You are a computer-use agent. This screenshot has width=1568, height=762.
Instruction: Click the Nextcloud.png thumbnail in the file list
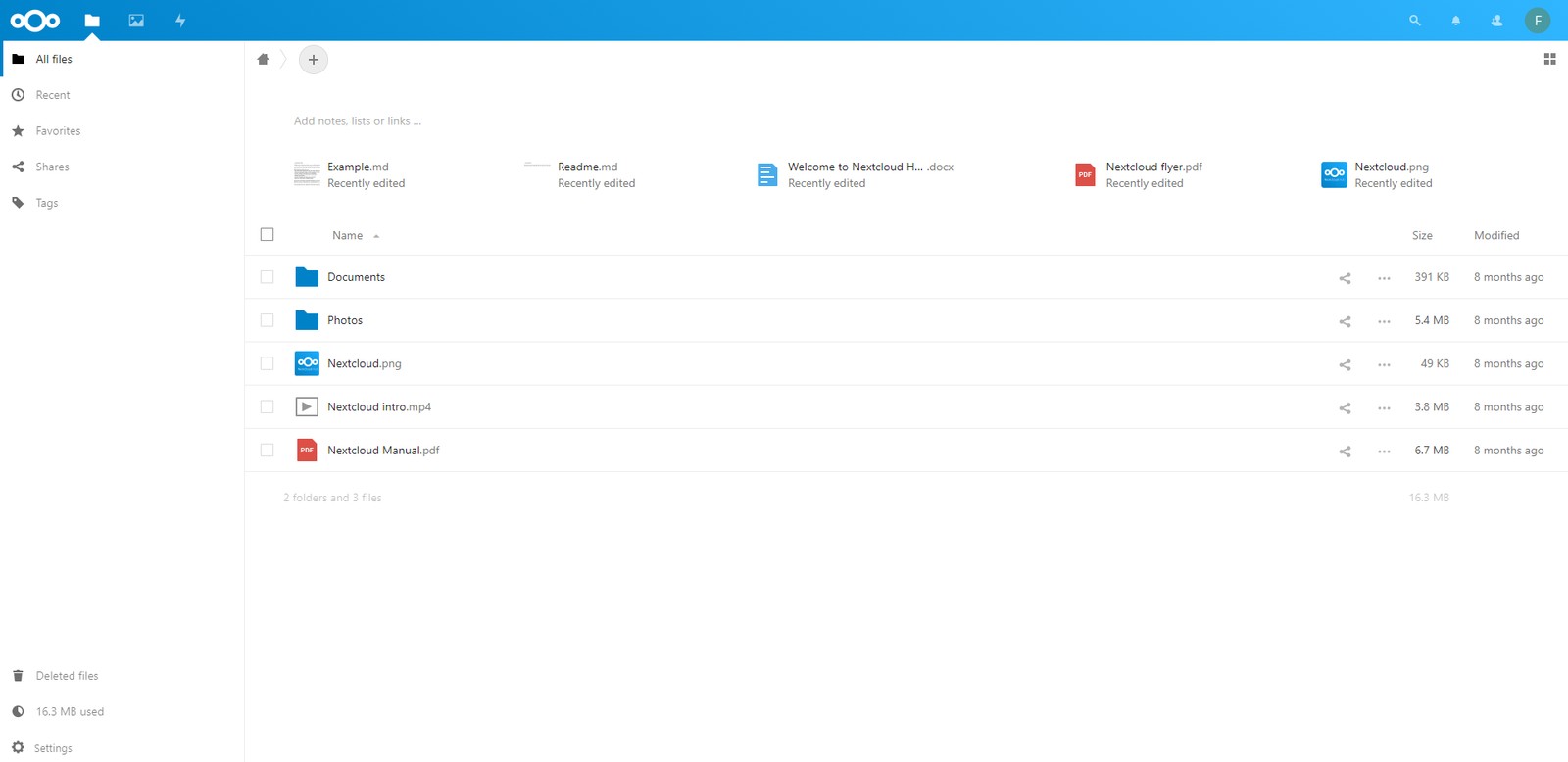[x=307, y=363]
